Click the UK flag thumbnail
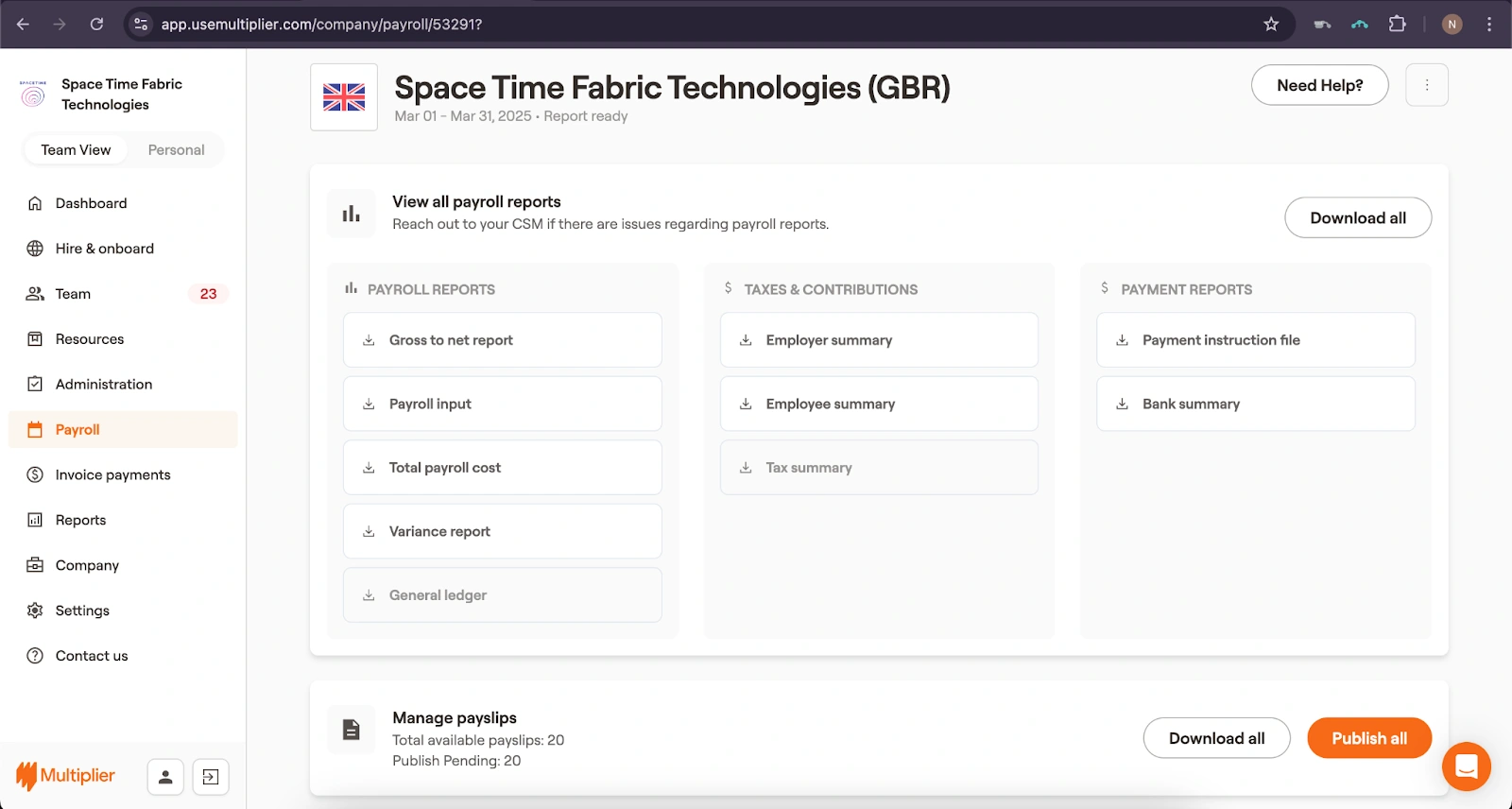This screenshot has width=1512, height=809. click(344, 97)
